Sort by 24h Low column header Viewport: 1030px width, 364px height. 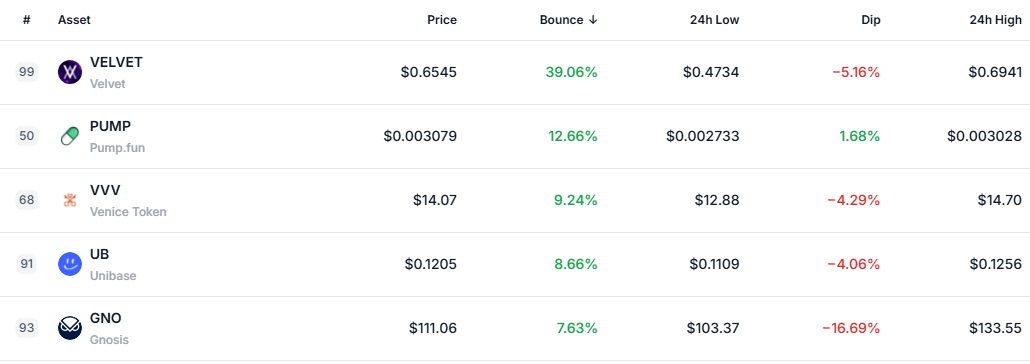716,20
